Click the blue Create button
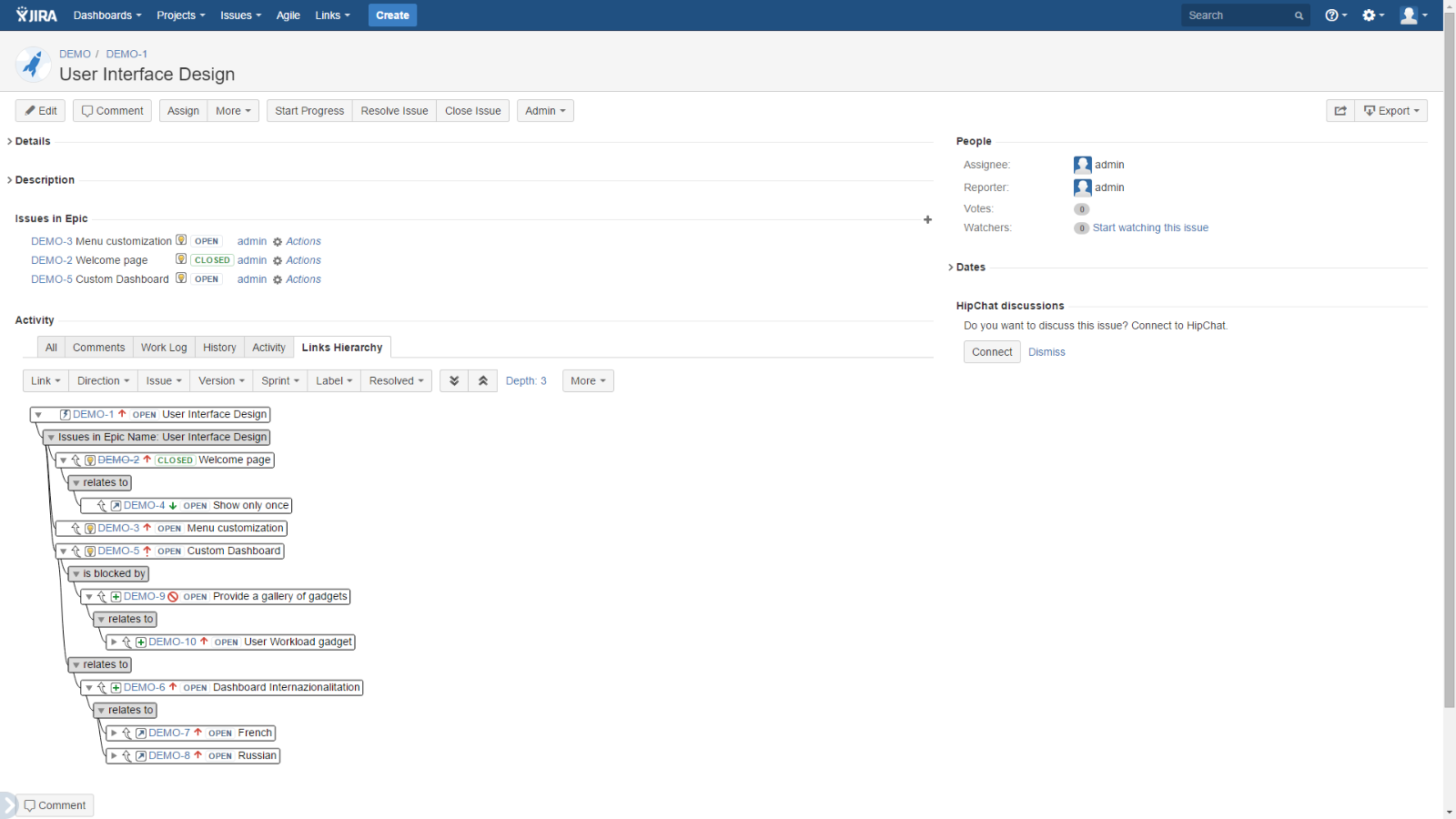Viewport: 1456px width, 819px height. [392, 15]
